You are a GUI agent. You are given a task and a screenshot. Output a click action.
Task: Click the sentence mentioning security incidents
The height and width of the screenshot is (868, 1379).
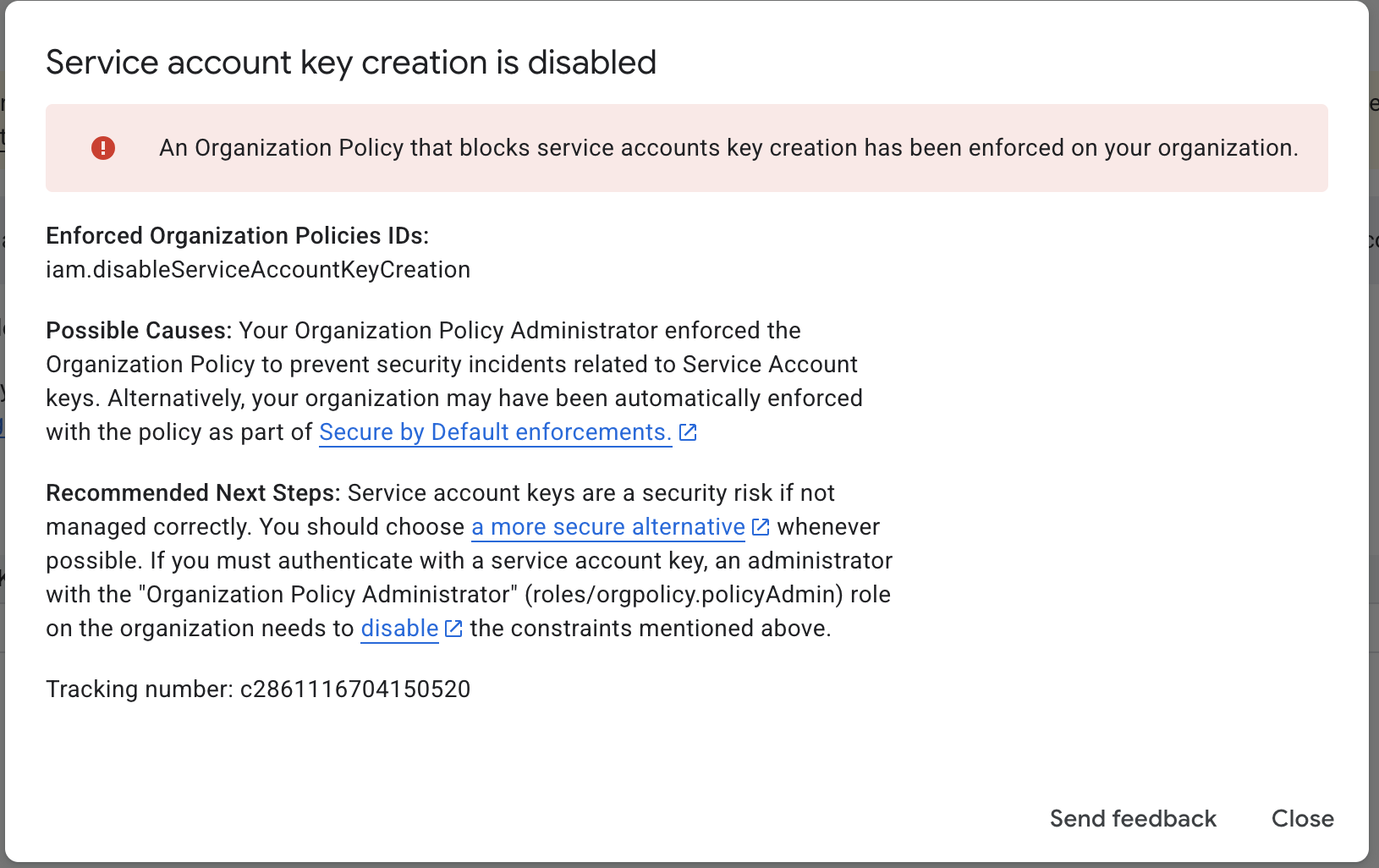[x=453, y=364]
